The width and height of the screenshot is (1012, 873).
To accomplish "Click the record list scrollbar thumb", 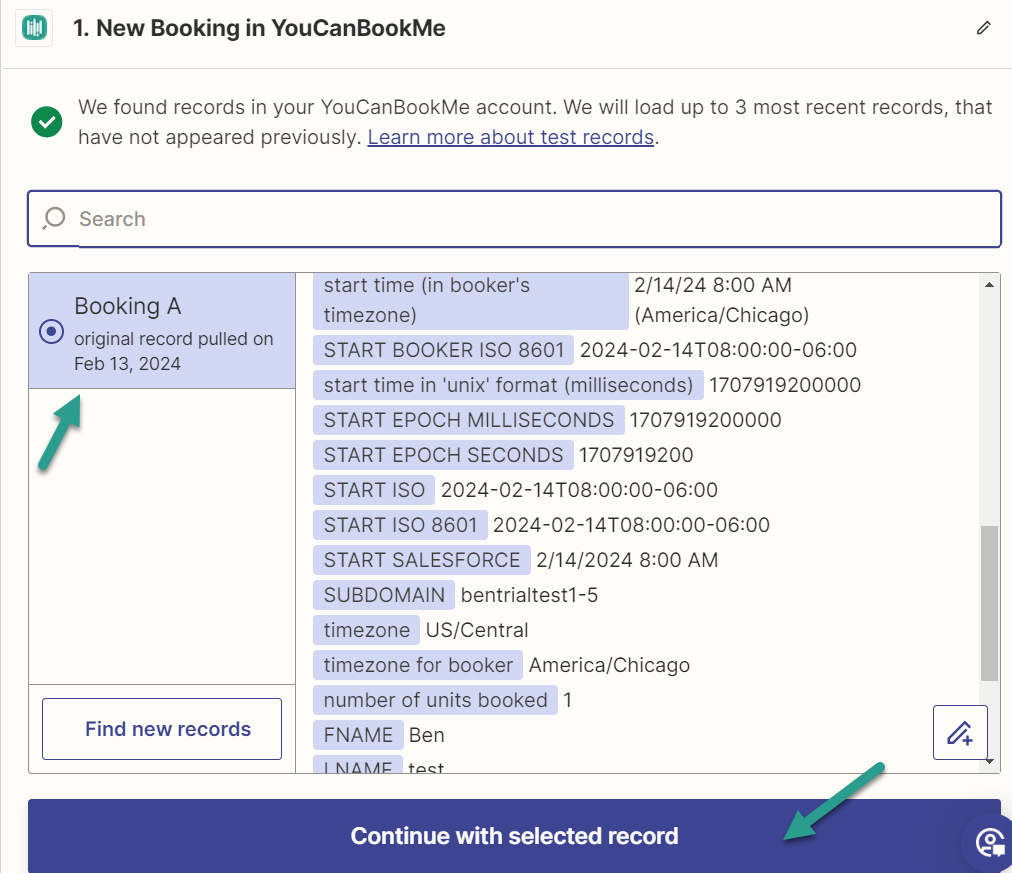I will coord(989,603).
